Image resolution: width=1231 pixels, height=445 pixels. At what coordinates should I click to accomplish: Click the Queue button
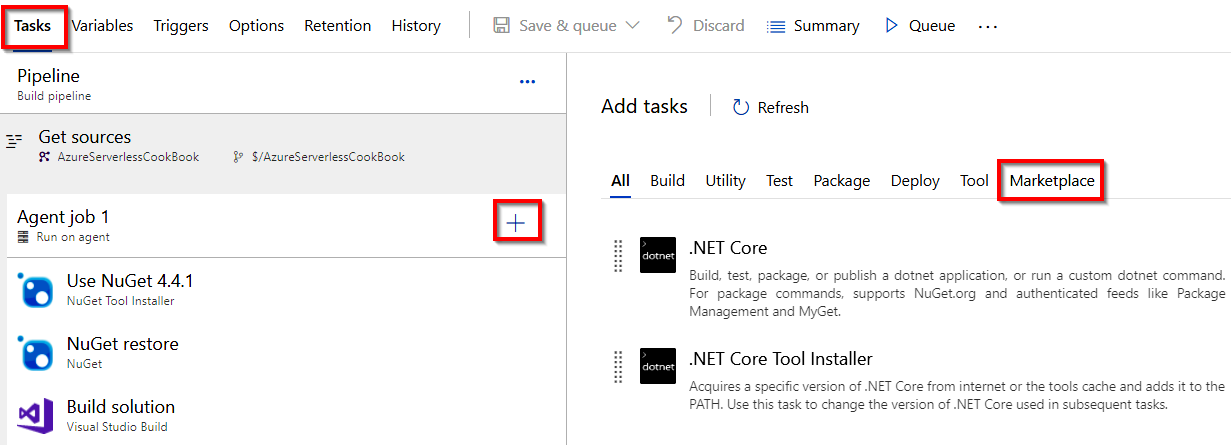920,26
